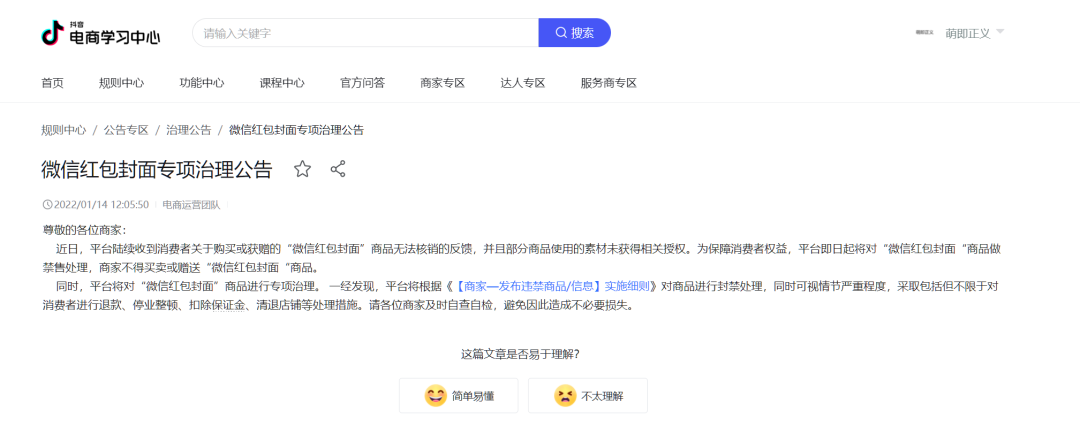Click the 尊敬的各位商家 greeting line
The height and width of the screenshot is (433, 1080).
(85, 229)
